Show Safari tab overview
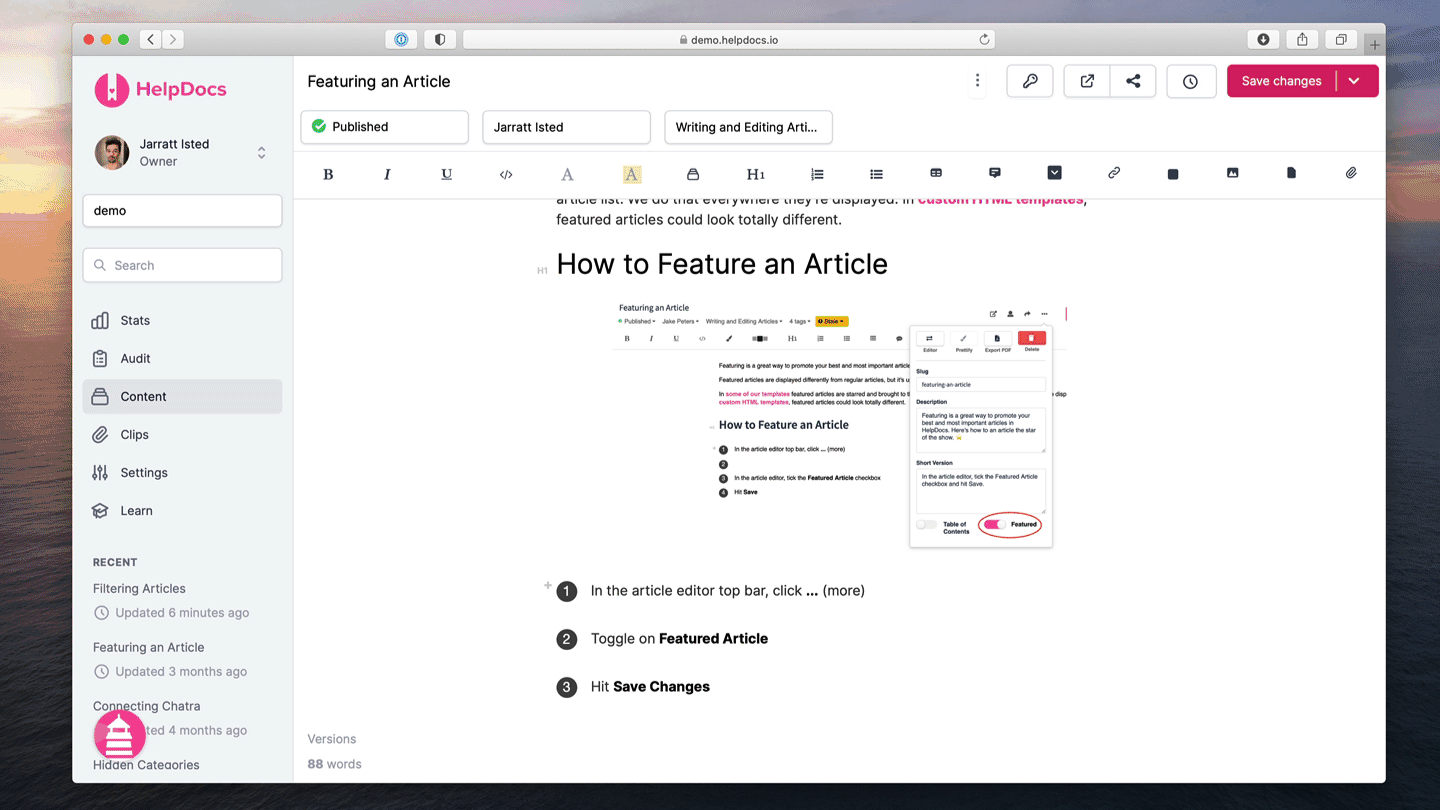Viewport: 1440px width, 810px height. [1341, 39]
